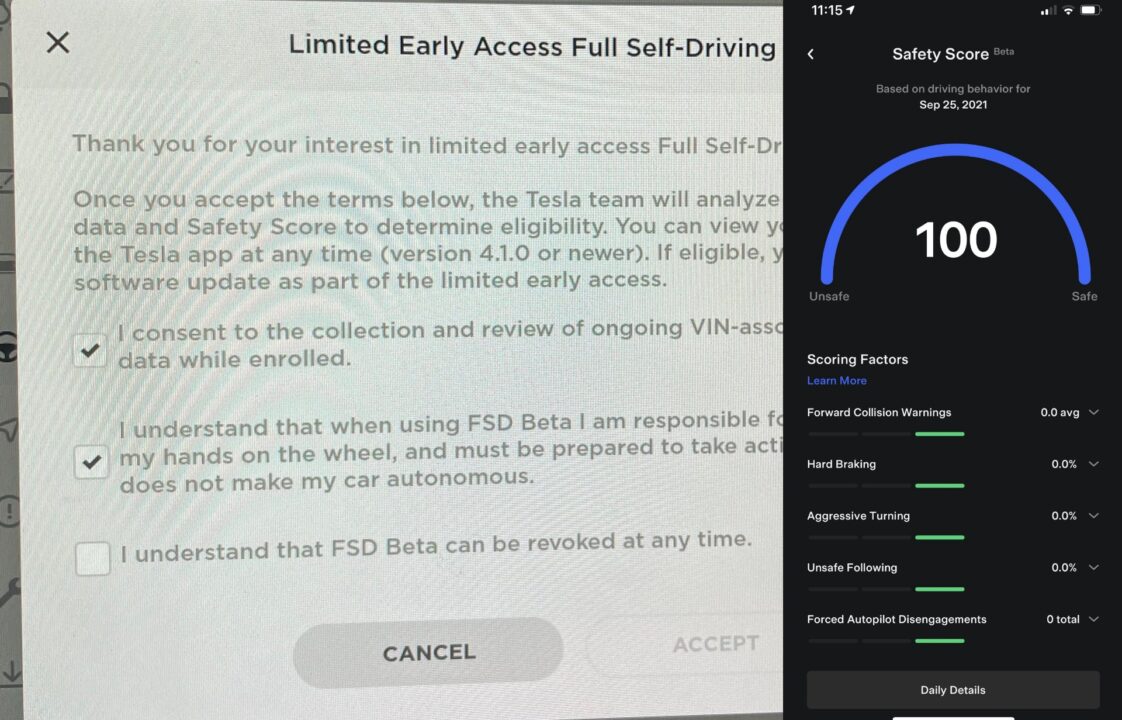Go back using the Safety Score back arrow
The image size is (1122, 720).
[811, 54]
